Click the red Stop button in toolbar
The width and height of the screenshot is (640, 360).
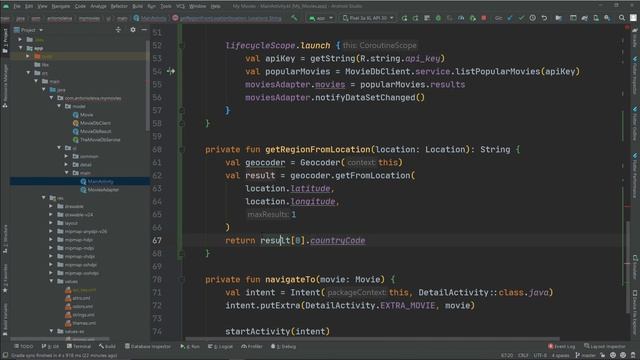pyautogui.click(x=484, y=18)
